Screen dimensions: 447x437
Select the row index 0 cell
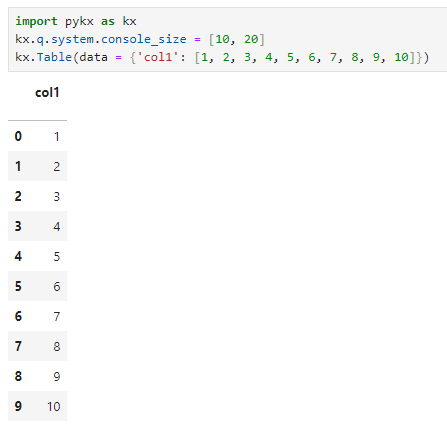pyautogui.click(x=18, y=136)
